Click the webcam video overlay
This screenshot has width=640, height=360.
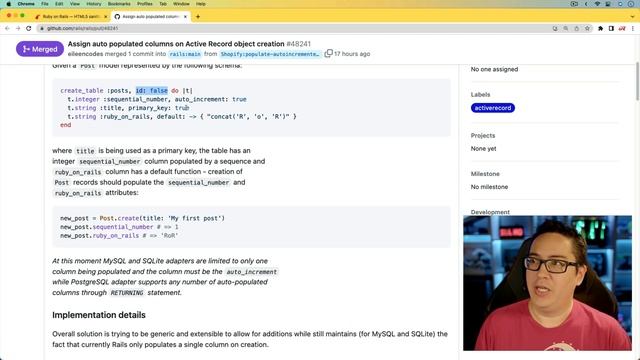click(547, 283)
